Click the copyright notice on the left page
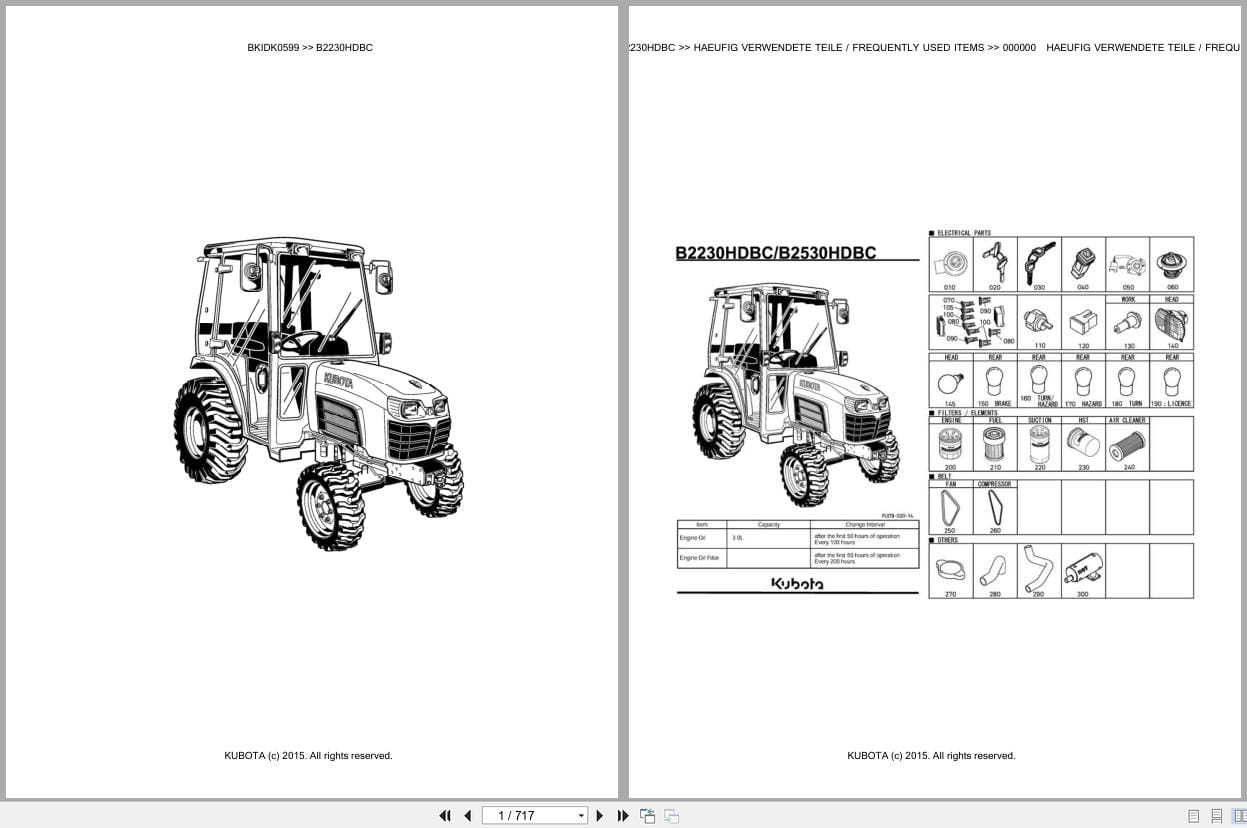 pyautogui.click(x=308, y=756)
